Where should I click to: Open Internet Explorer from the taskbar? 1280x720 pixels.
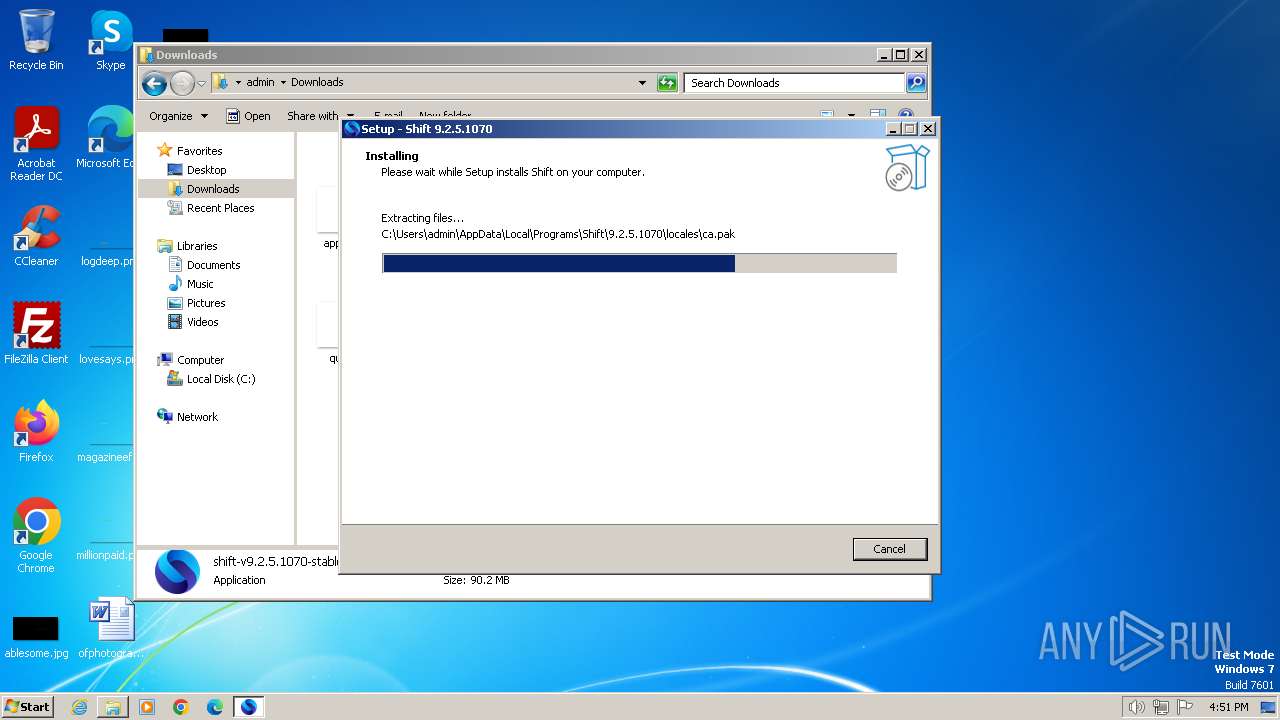(79, 707)
